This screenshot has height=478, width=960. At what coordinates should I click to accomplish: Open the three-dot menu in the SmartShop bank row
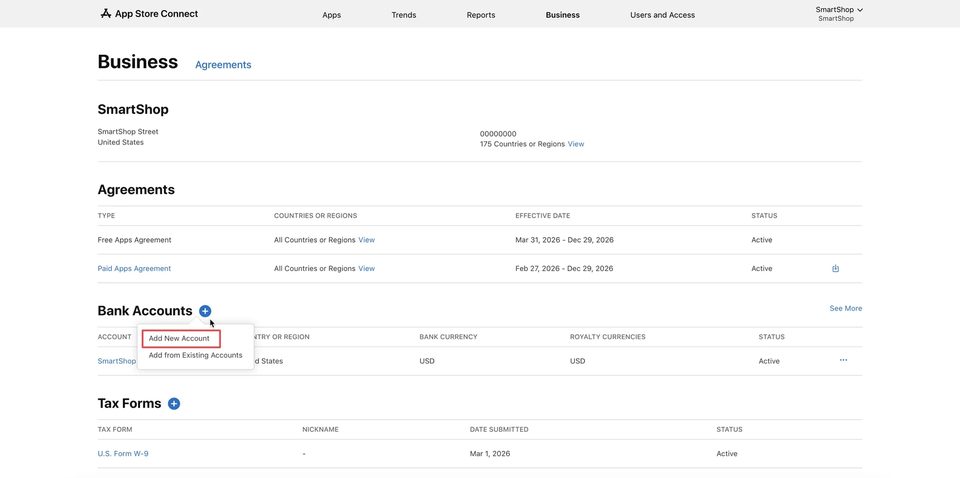[843, 360]
